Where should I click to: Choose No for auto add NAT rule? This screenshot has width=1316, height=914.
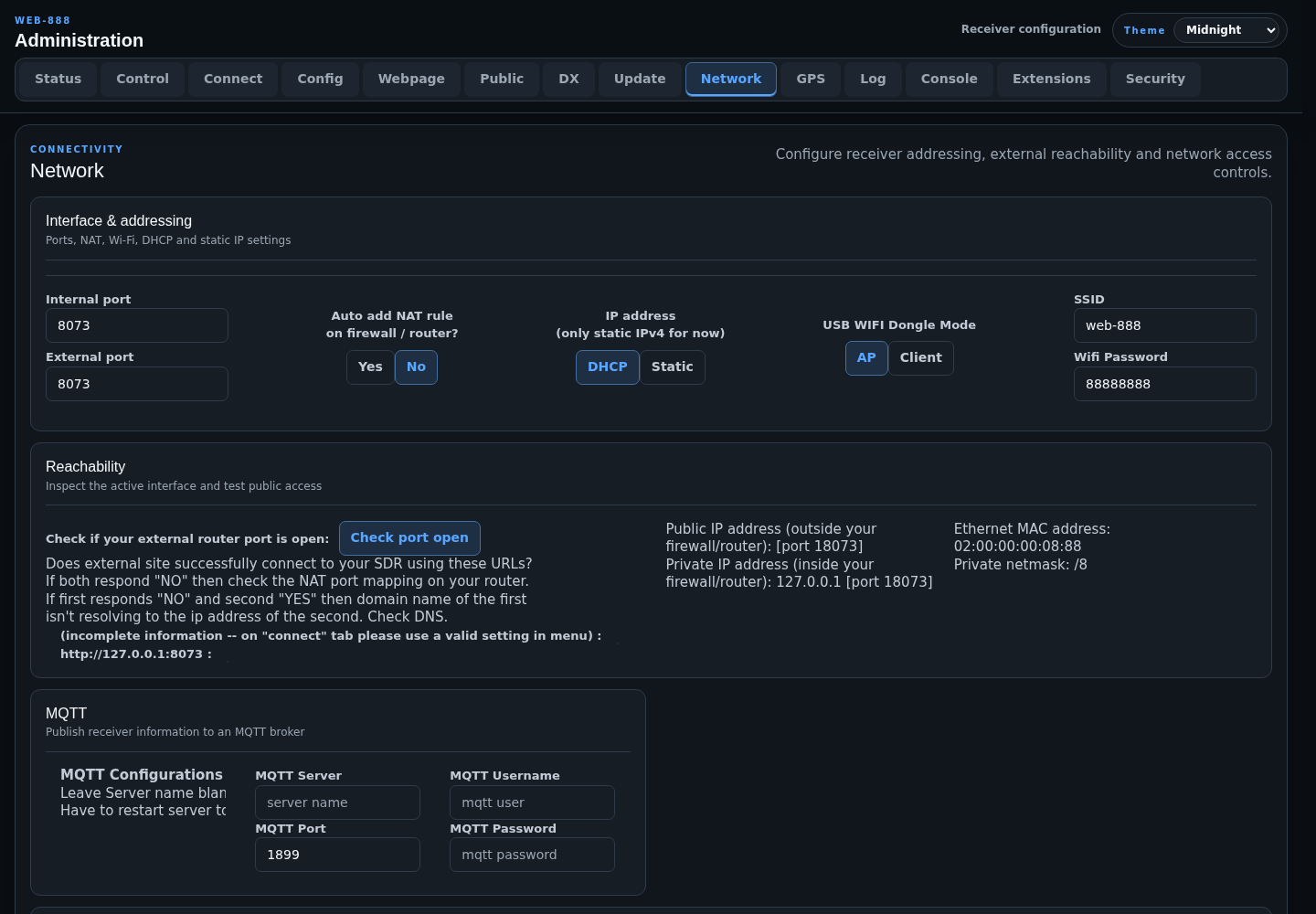(416, 367)
